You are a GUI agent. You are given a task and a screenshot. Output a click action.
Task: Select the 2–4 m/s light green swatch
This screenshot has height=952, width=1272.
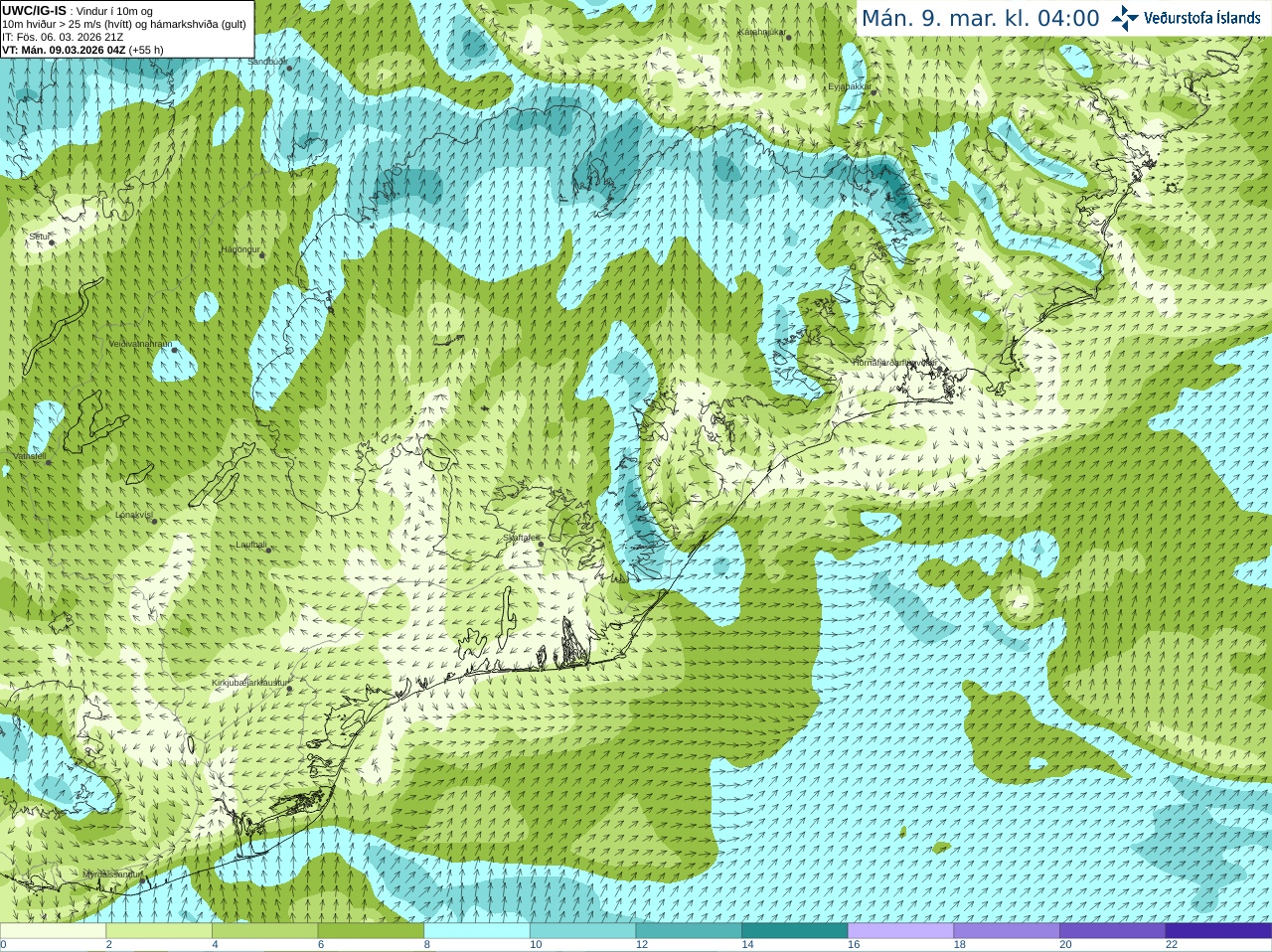point(159,931)
